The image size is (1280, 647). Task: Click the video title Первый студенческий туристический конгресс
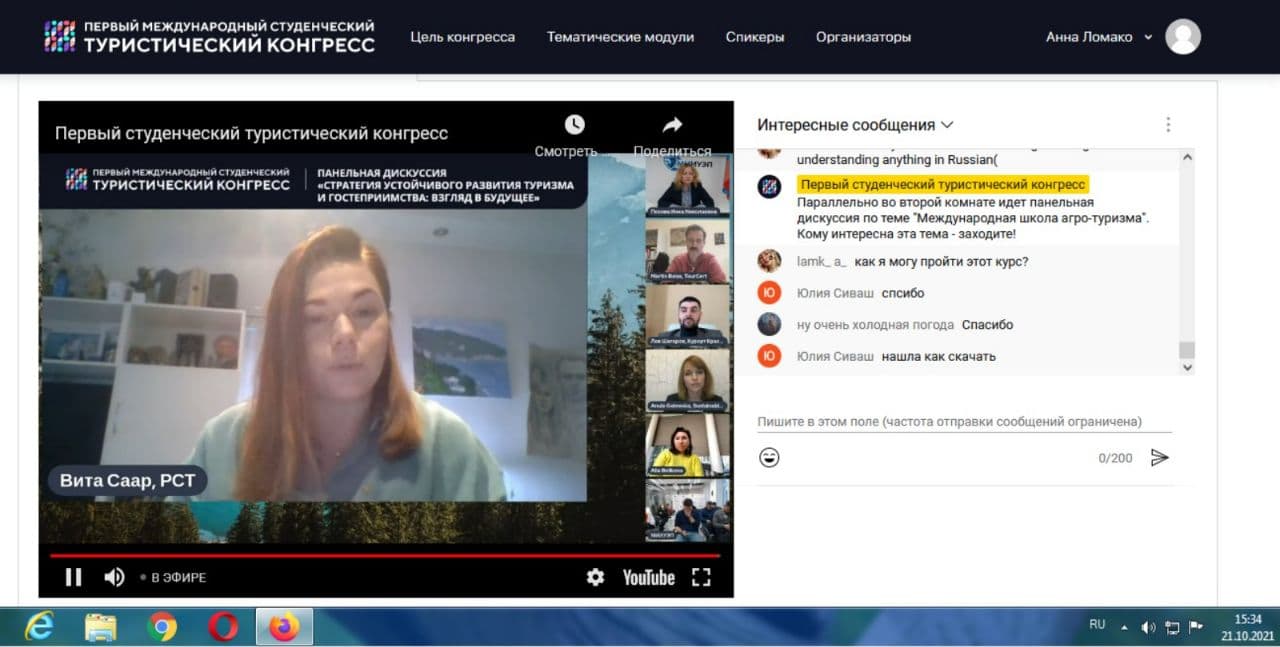point(251,133)
